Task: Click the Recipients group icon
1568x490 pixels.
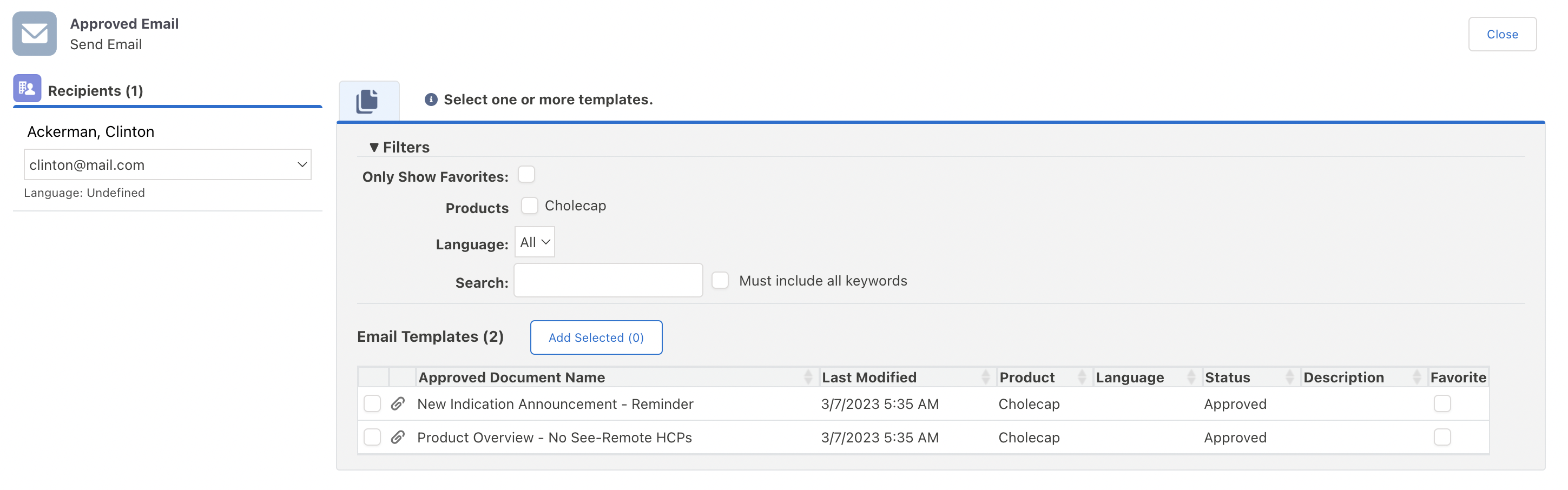Action: [x=27, y=89]
